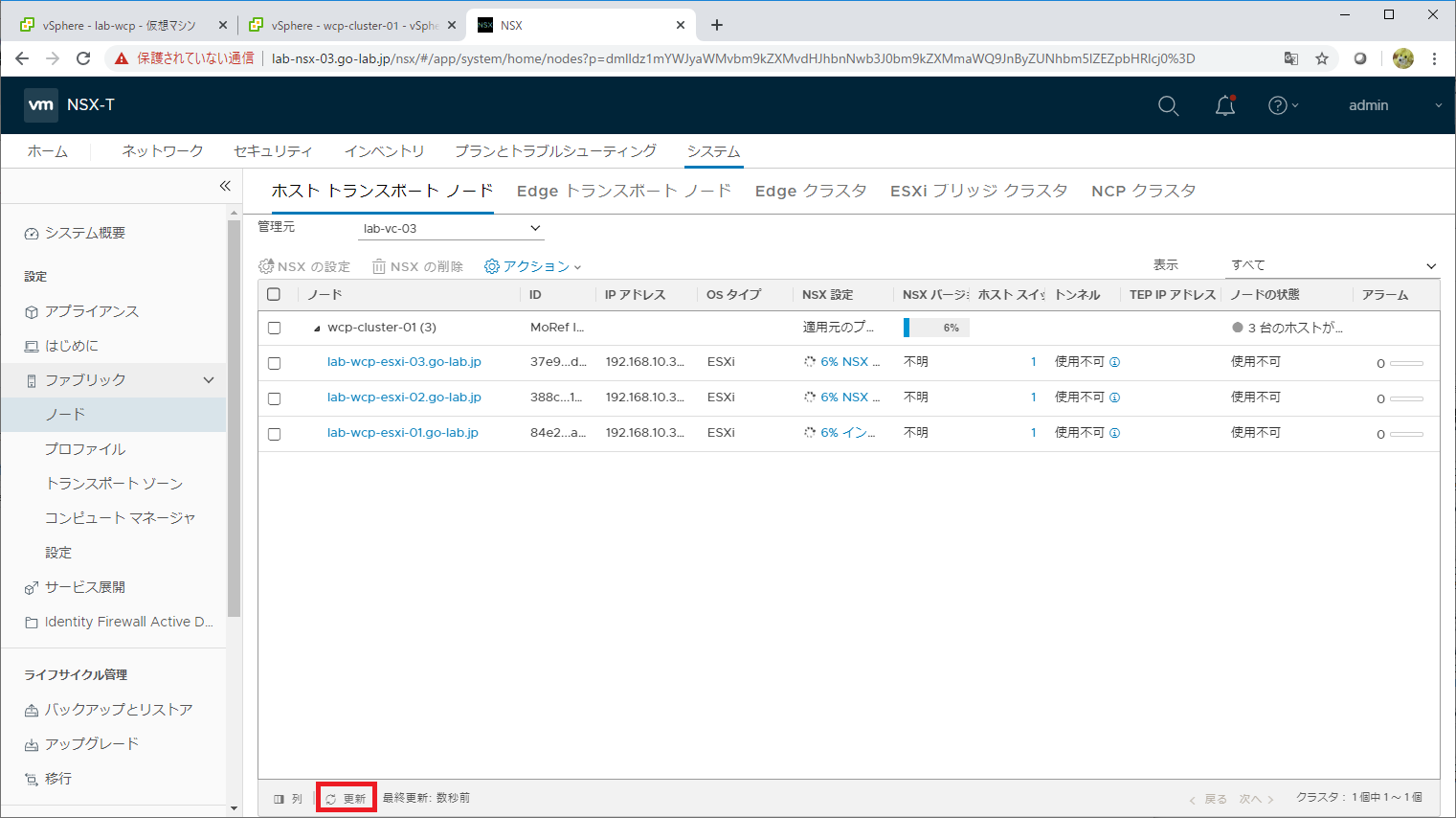Click tunnel info icon for lab-wcp-esxi-01
Viewport: 1456px width, 818px height.
1114,433
